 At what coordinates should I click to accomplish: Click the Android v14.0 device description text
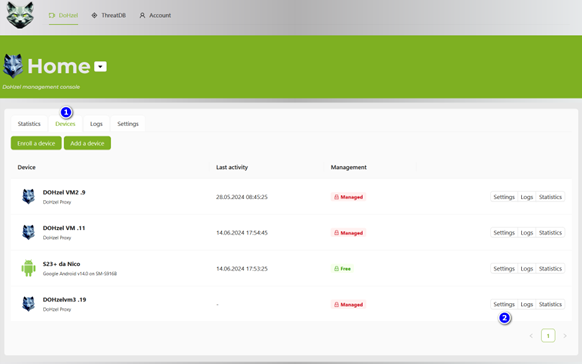pos(80,274)
